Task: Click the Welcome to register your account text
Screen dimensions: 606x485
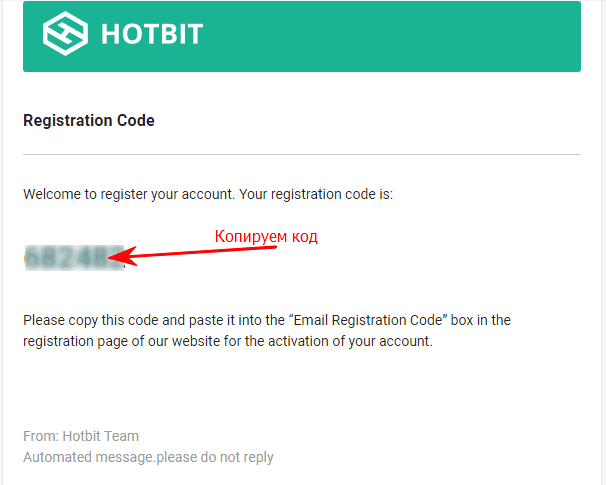Action: tap(129, 194)
